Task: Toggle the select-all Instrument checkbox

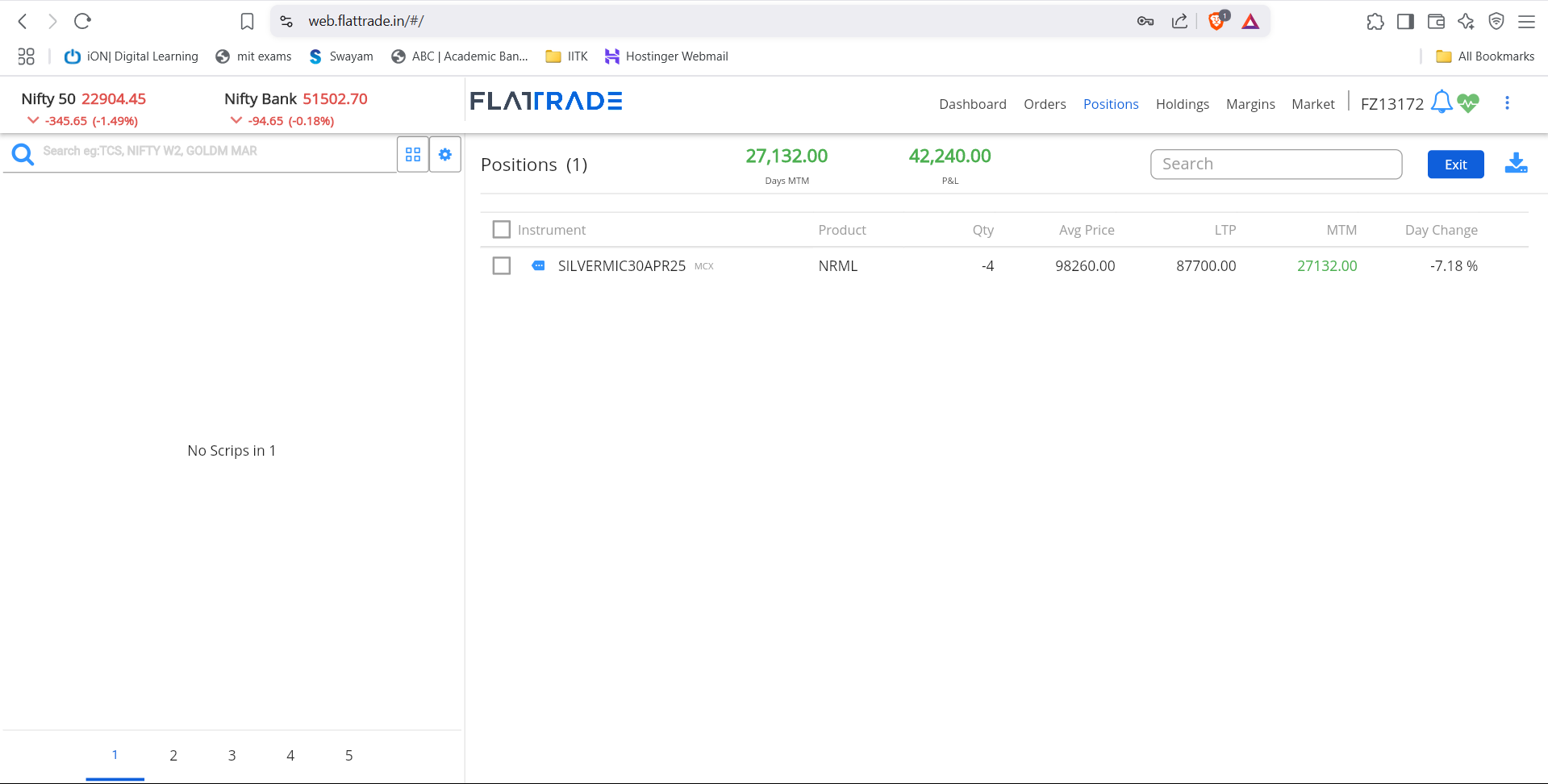Action: coord(501,230)
